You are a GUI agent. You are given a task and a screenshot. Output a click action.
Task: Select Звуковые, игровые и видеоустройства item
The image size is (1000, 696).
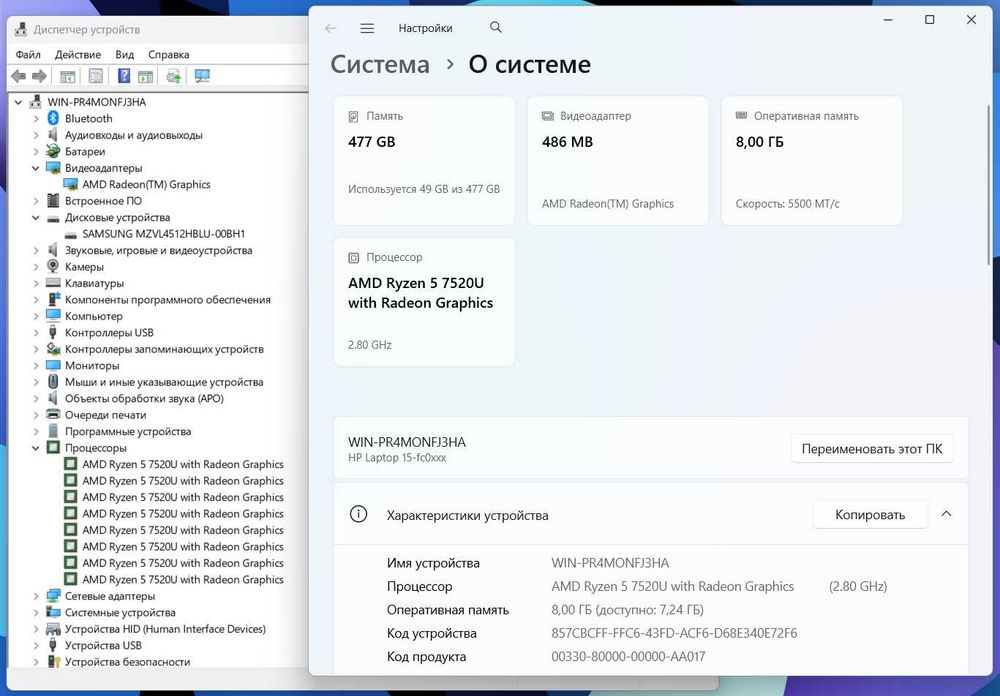[158, 250]
